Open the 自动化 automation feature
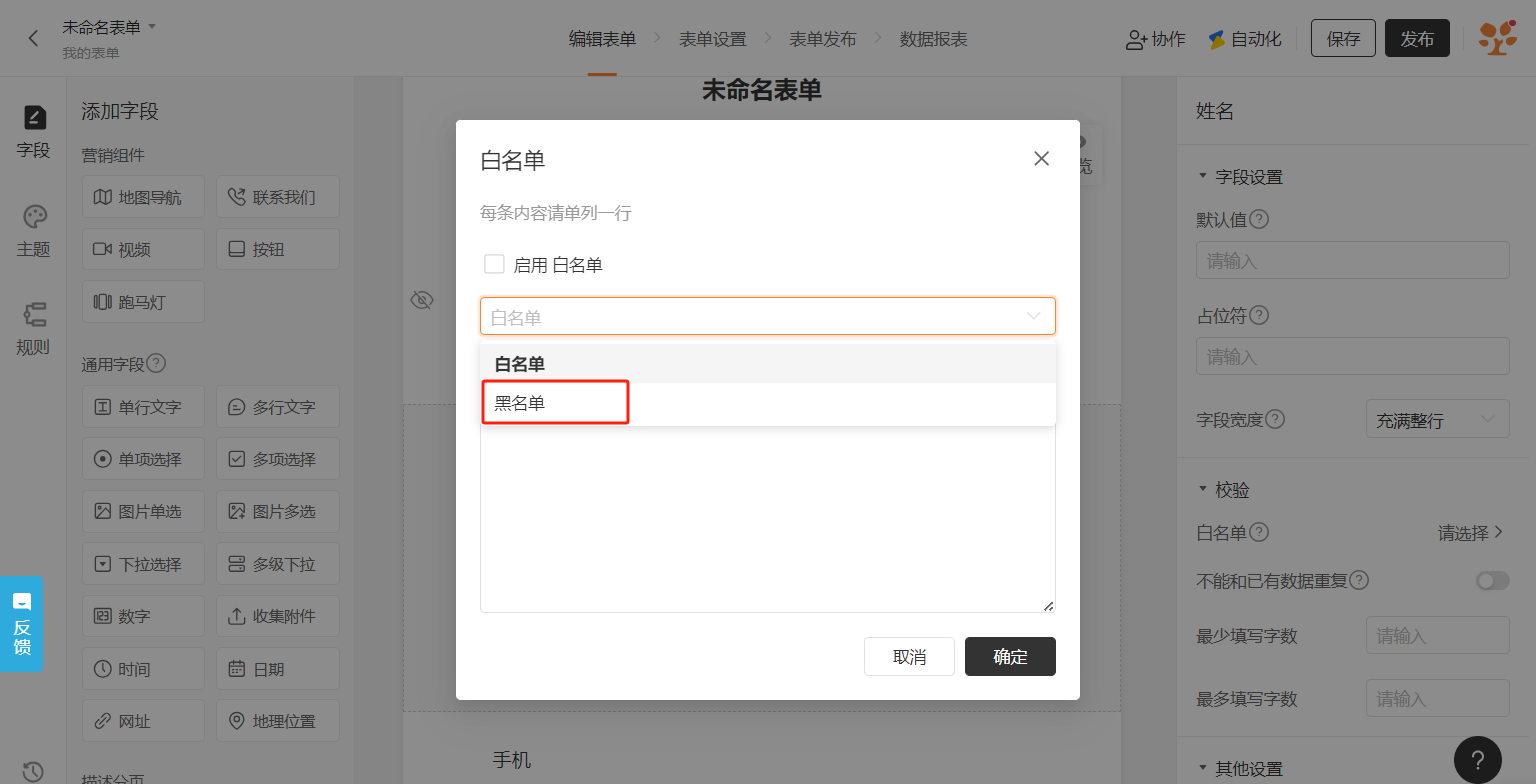 (1244, 39)
